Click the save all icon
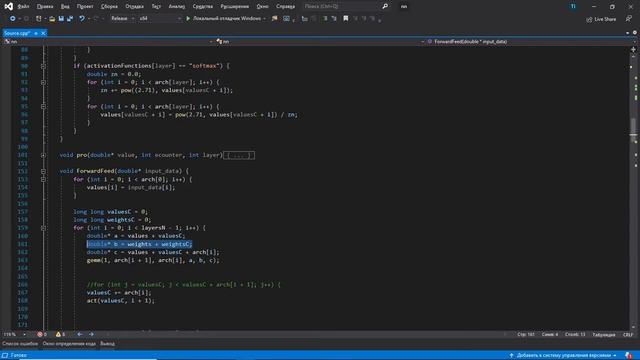The width and height of the screenshot is (640, 360). tap(70, 18)
